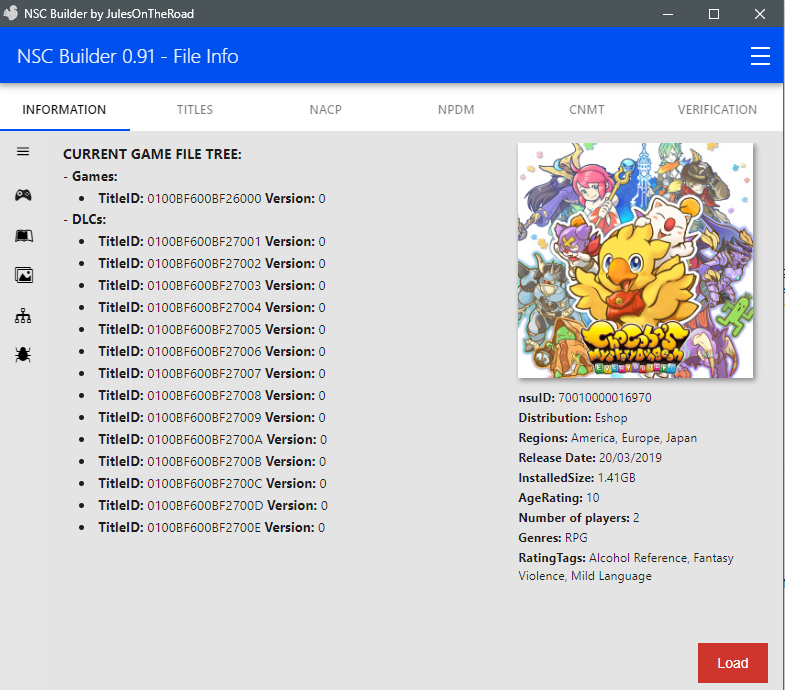The image size is (785, 690).
Task: Click the sidebar list-lines menu icon
Action: [23, 152]
